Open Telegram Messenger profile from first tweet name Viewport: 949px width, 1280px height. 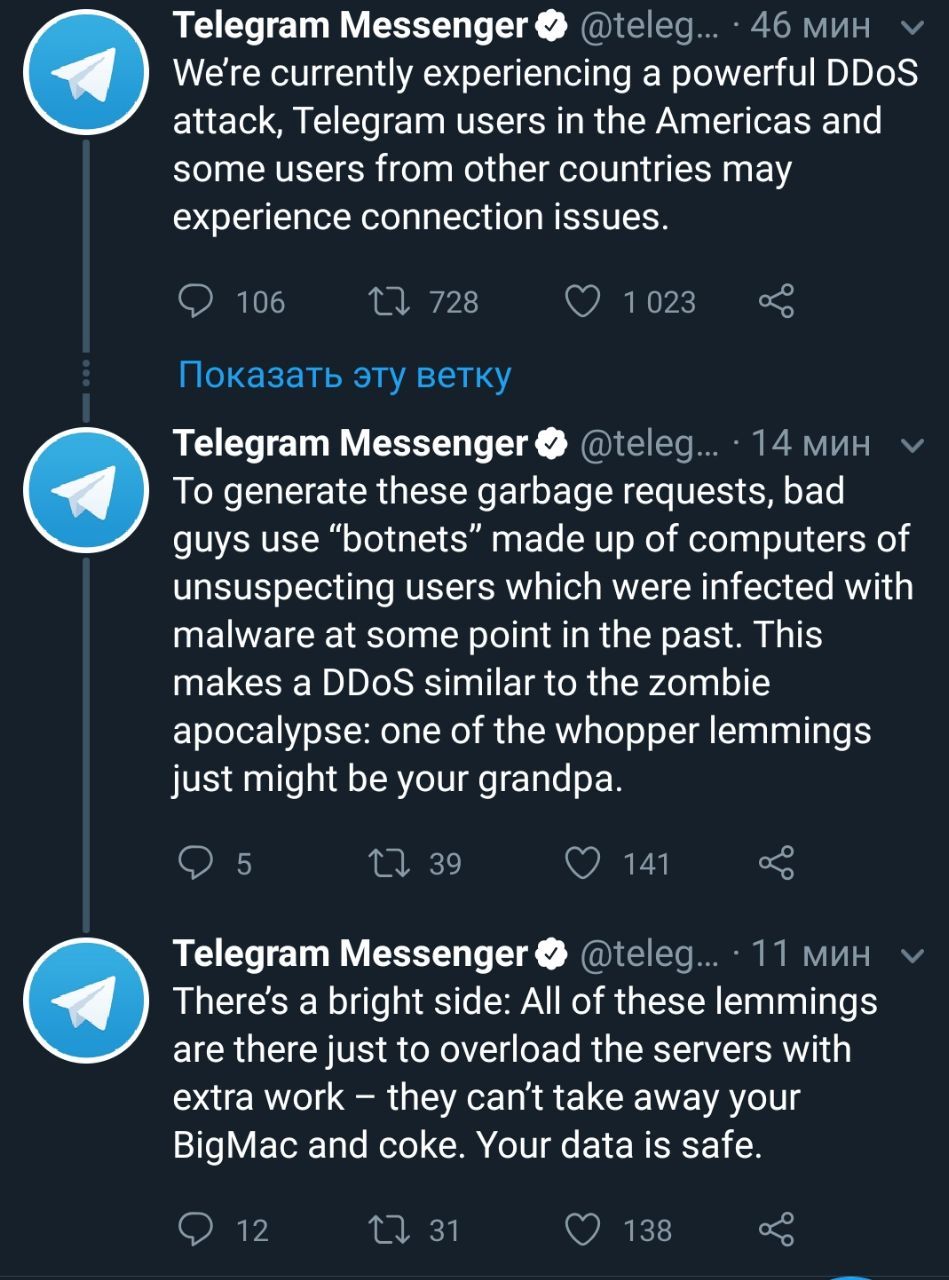click(350, 26)
